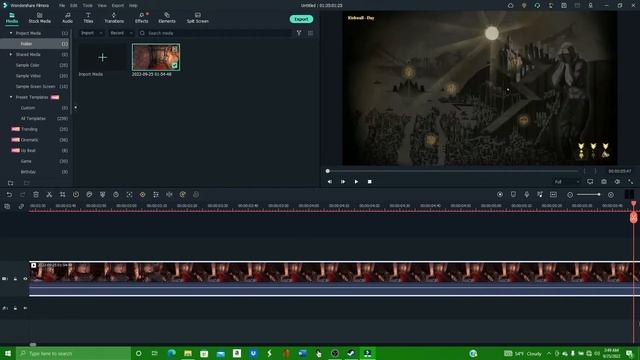This screenshot has width=640, height=360.
Task: Open the Record dropdown
Action: coord(121,33)
